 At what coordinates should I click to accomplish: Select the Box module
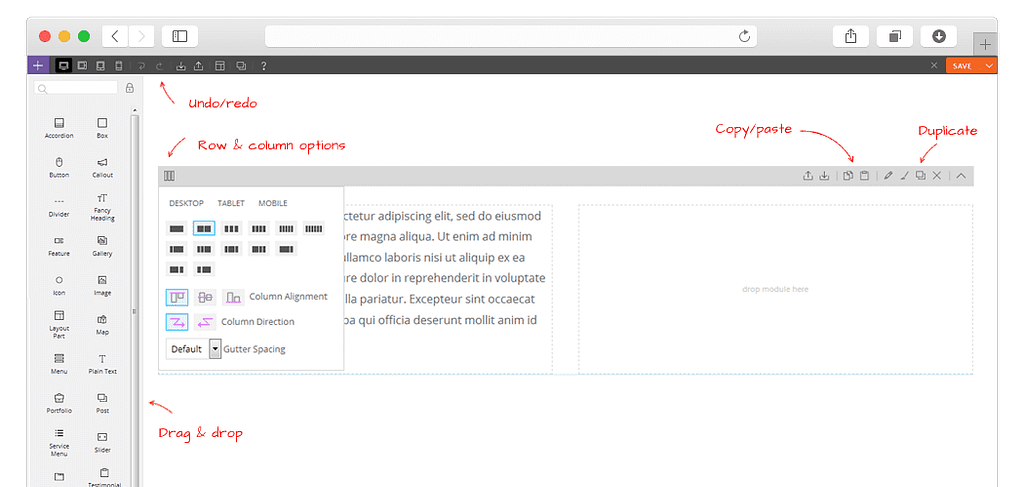[x=102, y=127]
